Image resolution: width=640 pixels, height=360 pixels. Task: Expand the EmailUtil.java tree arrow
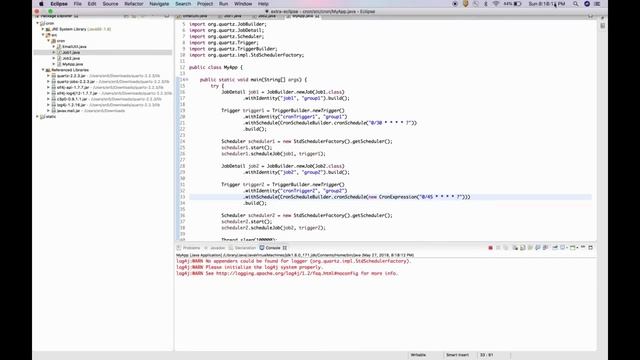point(53,47)
